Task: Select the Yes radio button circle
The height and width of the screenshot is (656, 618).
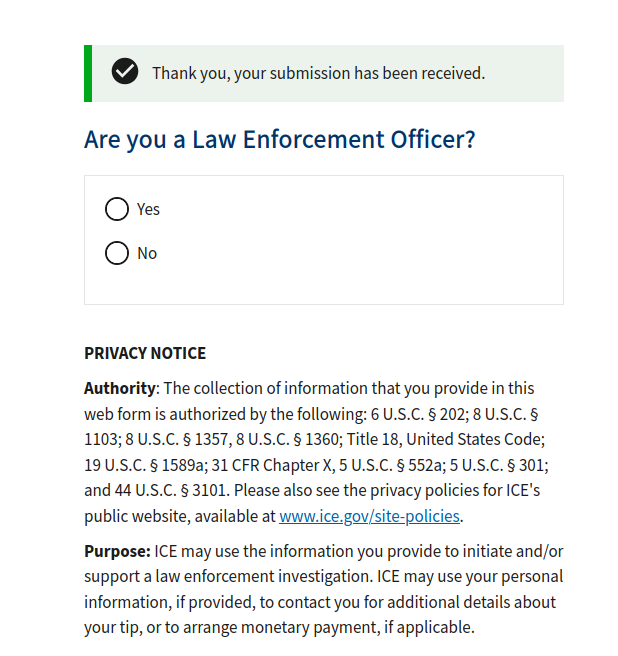Action: click(x=117, y=209)
